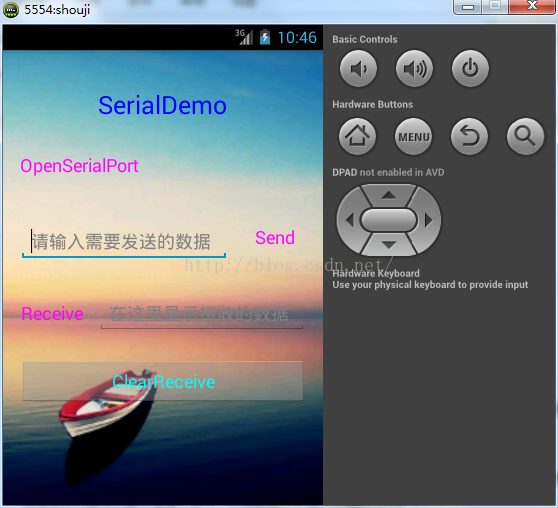This screenshot has width=558, height=508.
Task: Click the DPAD right arrow
Action: [428, 220]
